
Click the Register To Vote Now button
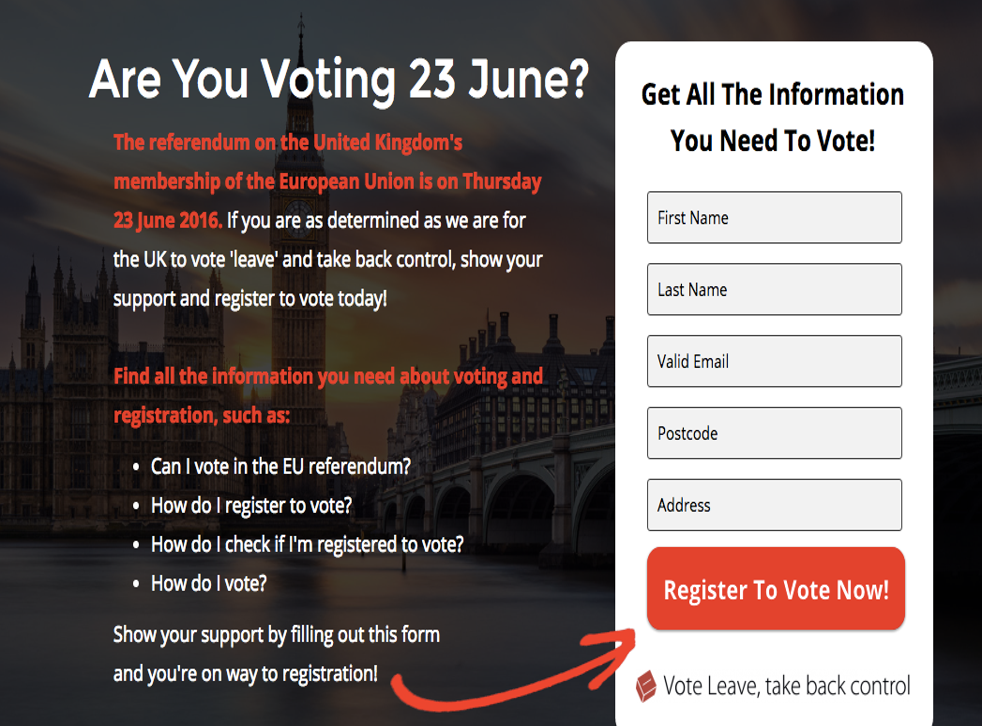point(776,589)
